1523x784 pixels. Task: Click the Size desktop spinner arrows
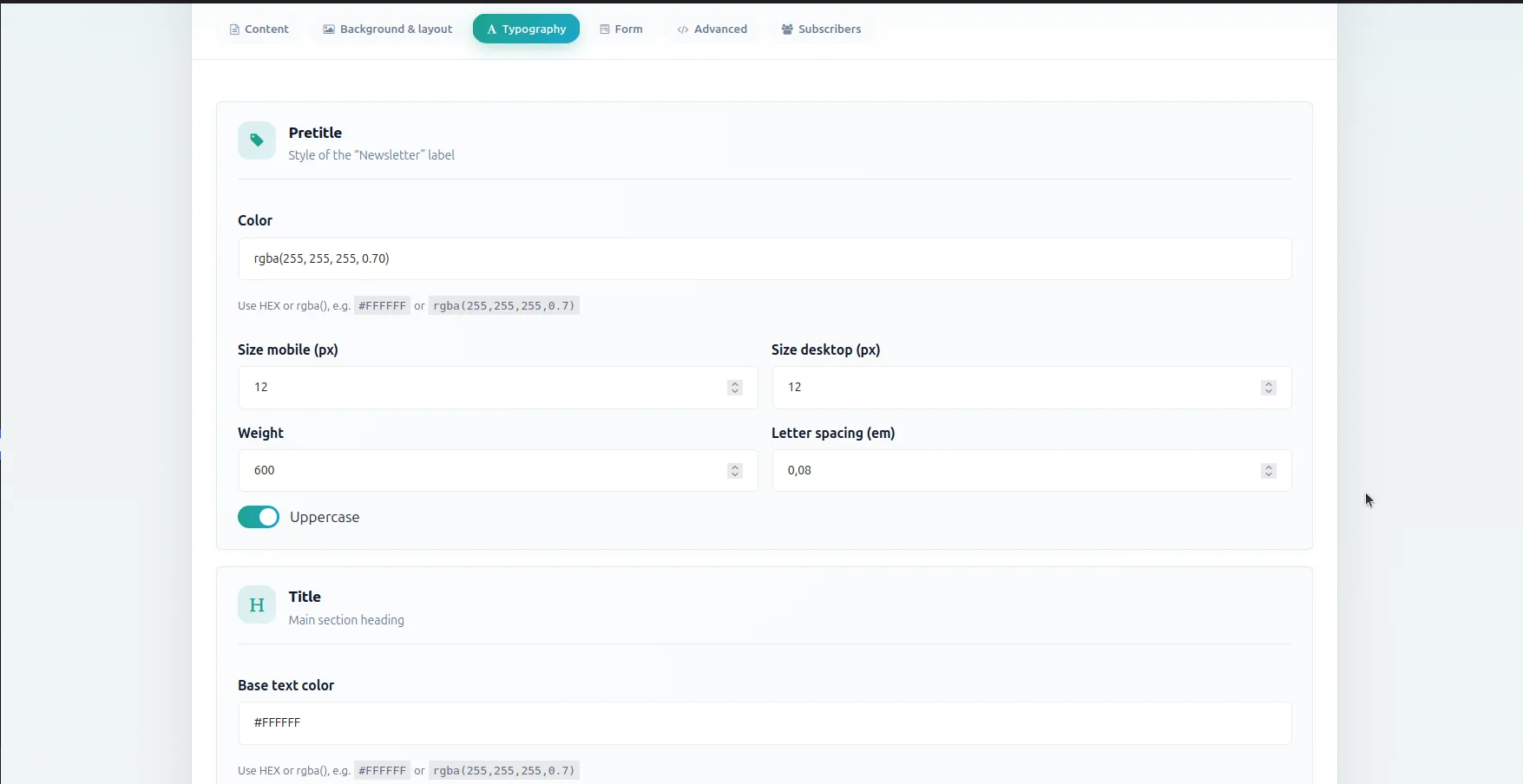pos(1269,388)
